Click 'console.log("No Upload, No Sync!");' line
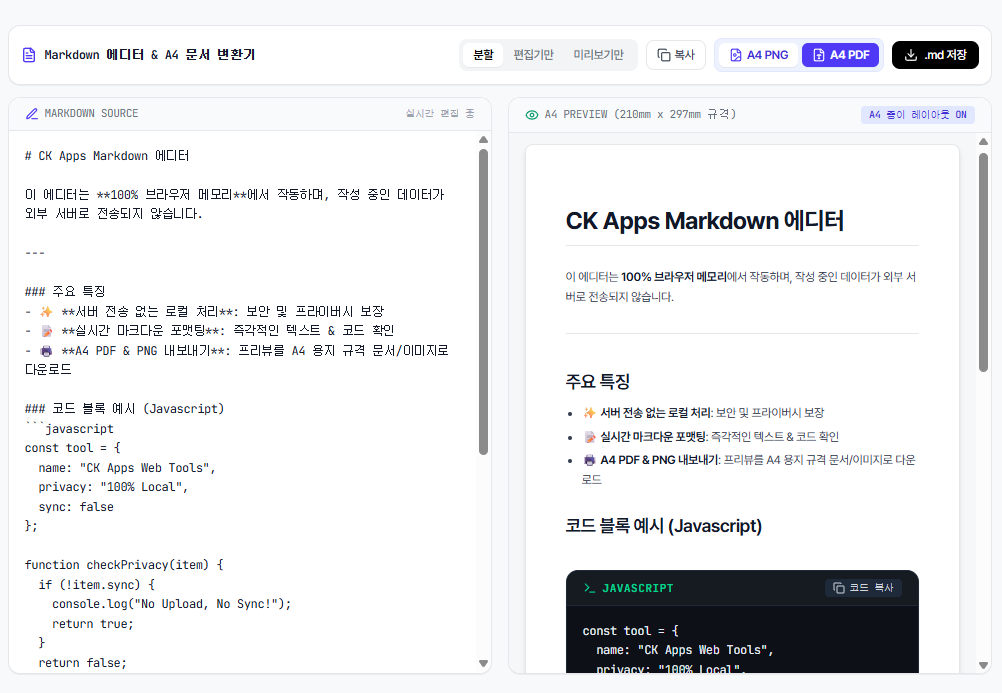Viewport: 1002px width, 693px height. click(x=171, y=603)
